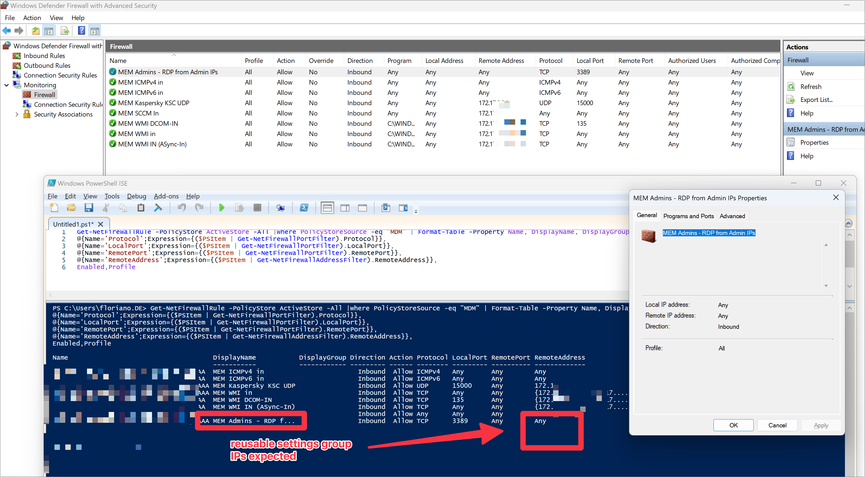Screen dimensions: 865x477
Task: Click the Forward arrow in Firewall toolbar
Action: click(x=19, y=31)
